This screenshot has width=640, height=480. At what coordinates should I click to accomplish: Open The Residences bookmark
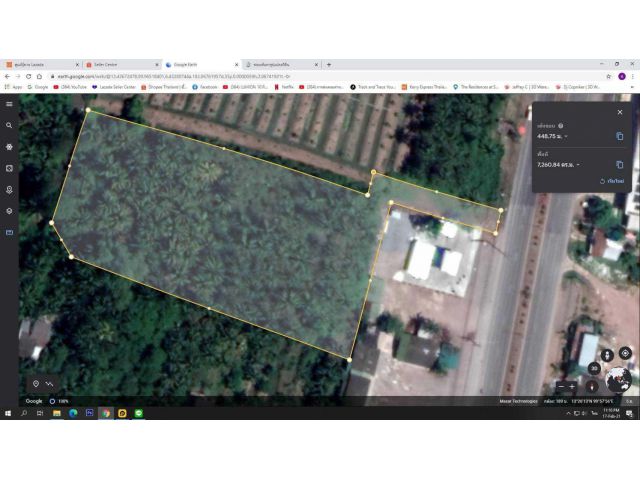[476, 87]
